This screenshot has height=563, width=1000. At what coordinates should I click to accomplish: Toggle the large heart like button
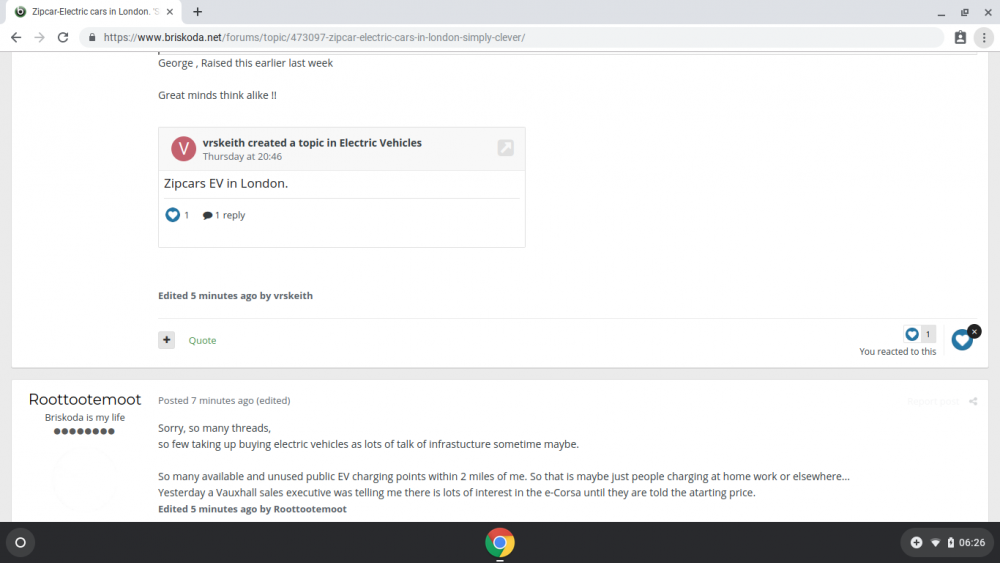pos(961,340)
